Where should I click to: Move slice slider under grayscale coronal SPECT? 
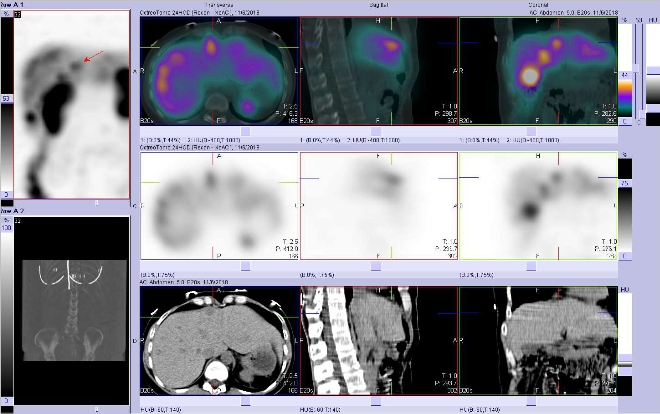coord(531,266)
